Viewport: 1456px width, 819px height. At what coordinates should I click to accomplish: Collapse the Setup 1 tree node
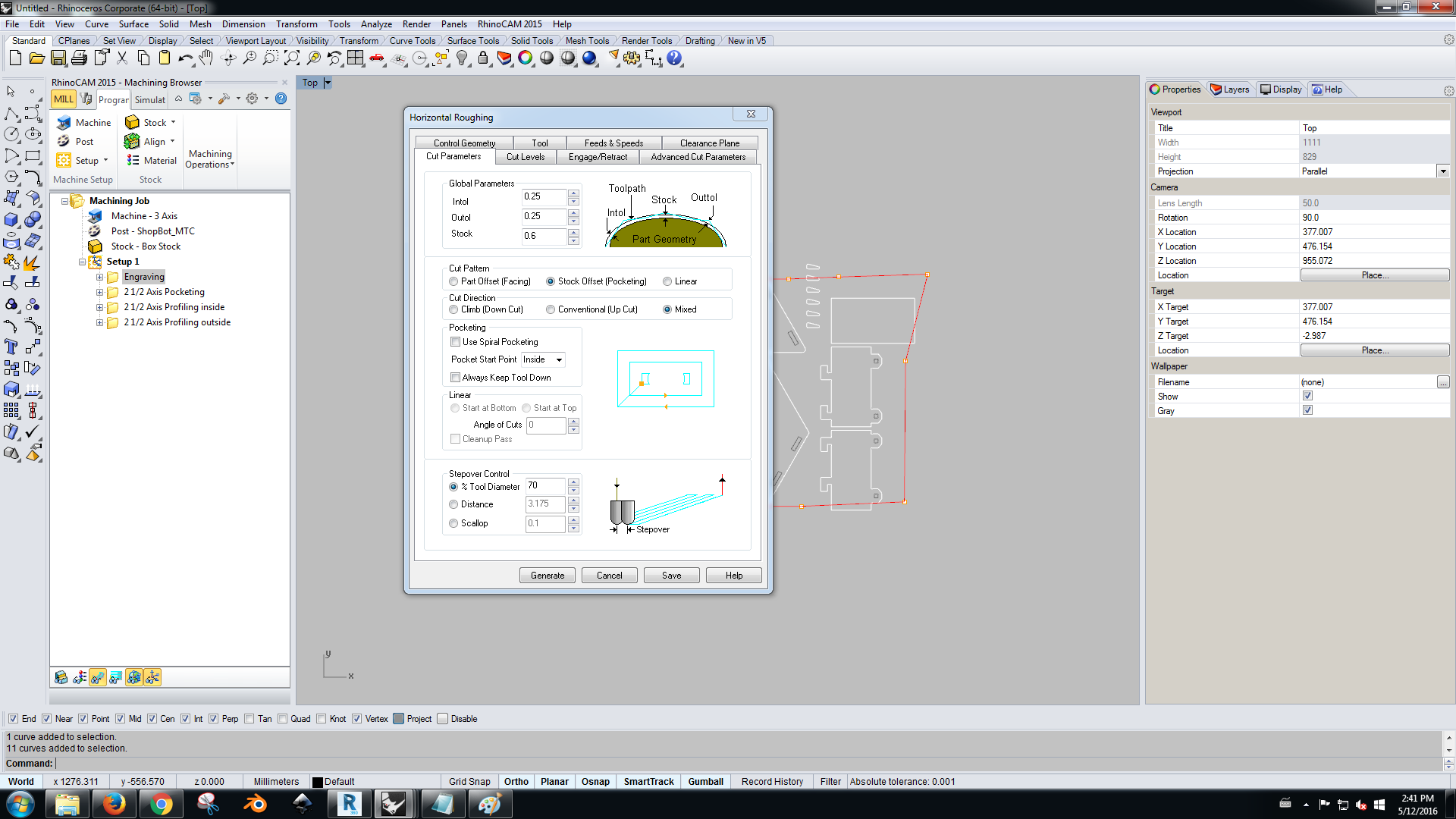pyautogui.click(x=82, y=262)
